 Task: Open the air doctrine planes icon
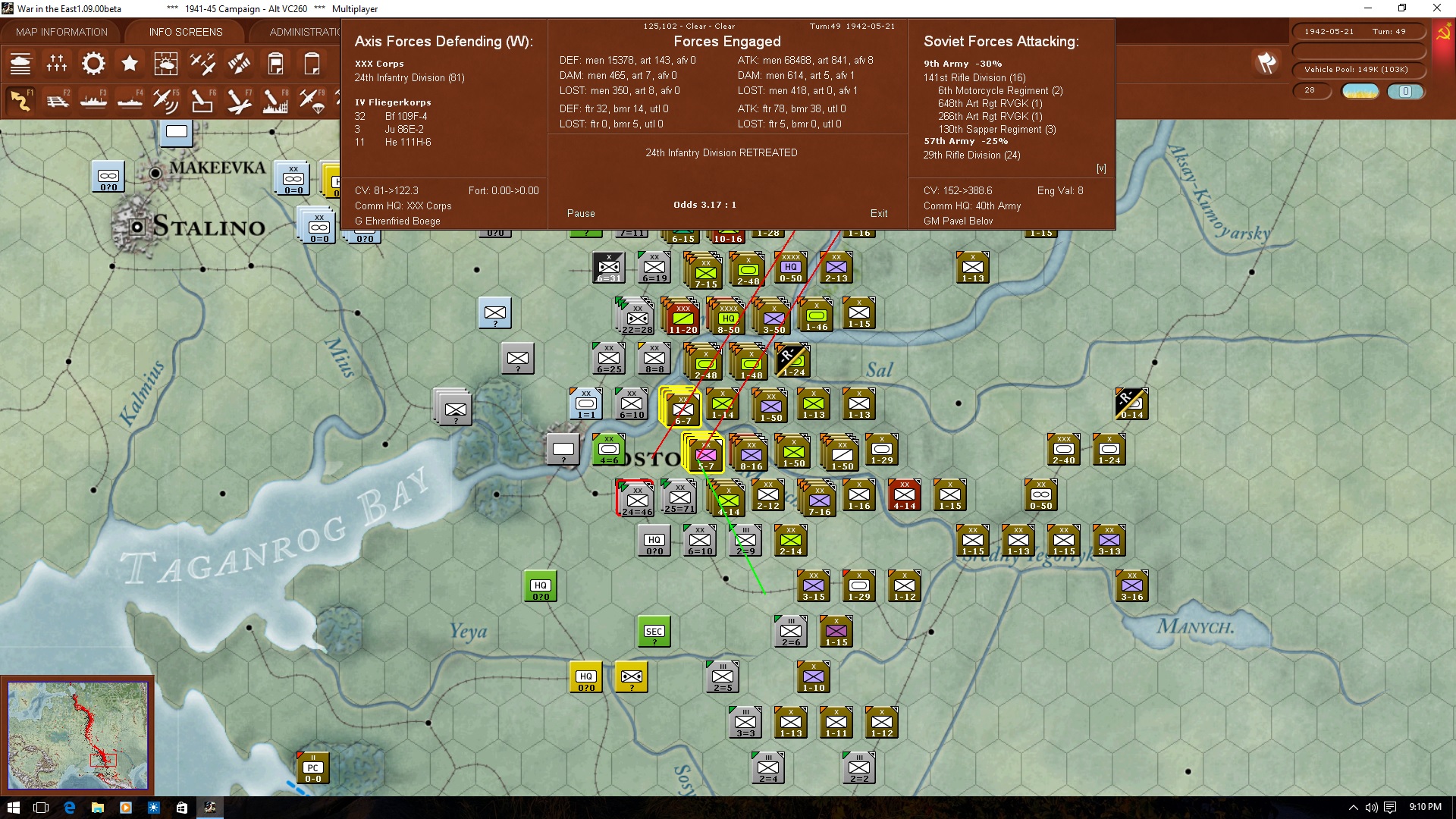(x=202, y=64)
